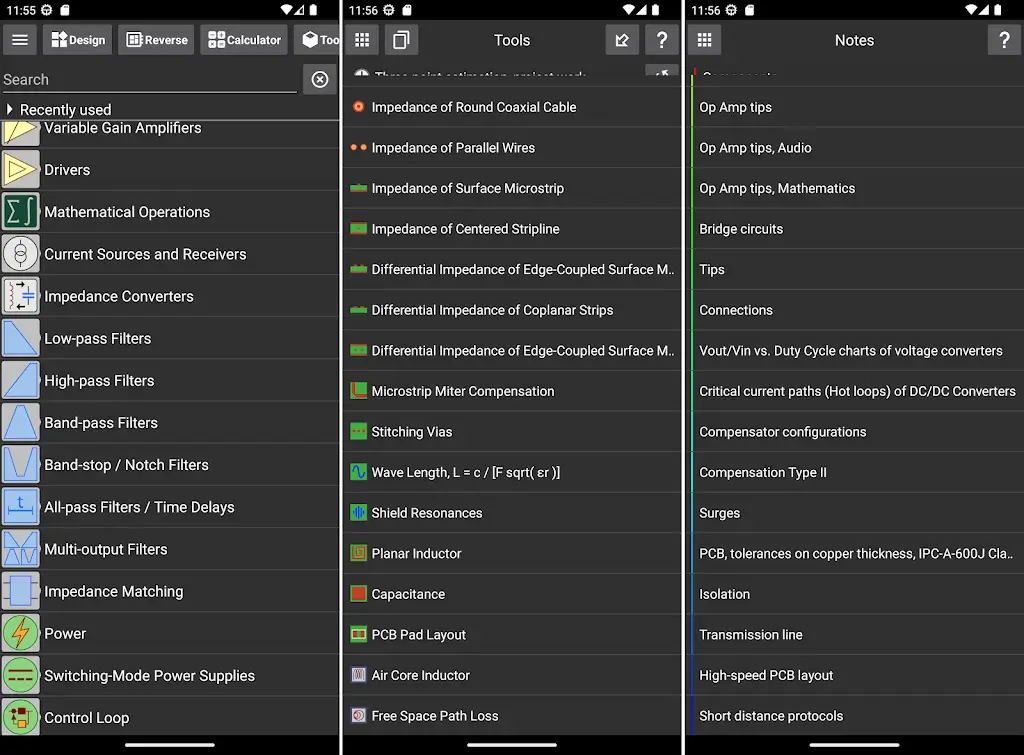
Task: Click the Band-stop / Notch Filters icon
Action: click(20, 465)
